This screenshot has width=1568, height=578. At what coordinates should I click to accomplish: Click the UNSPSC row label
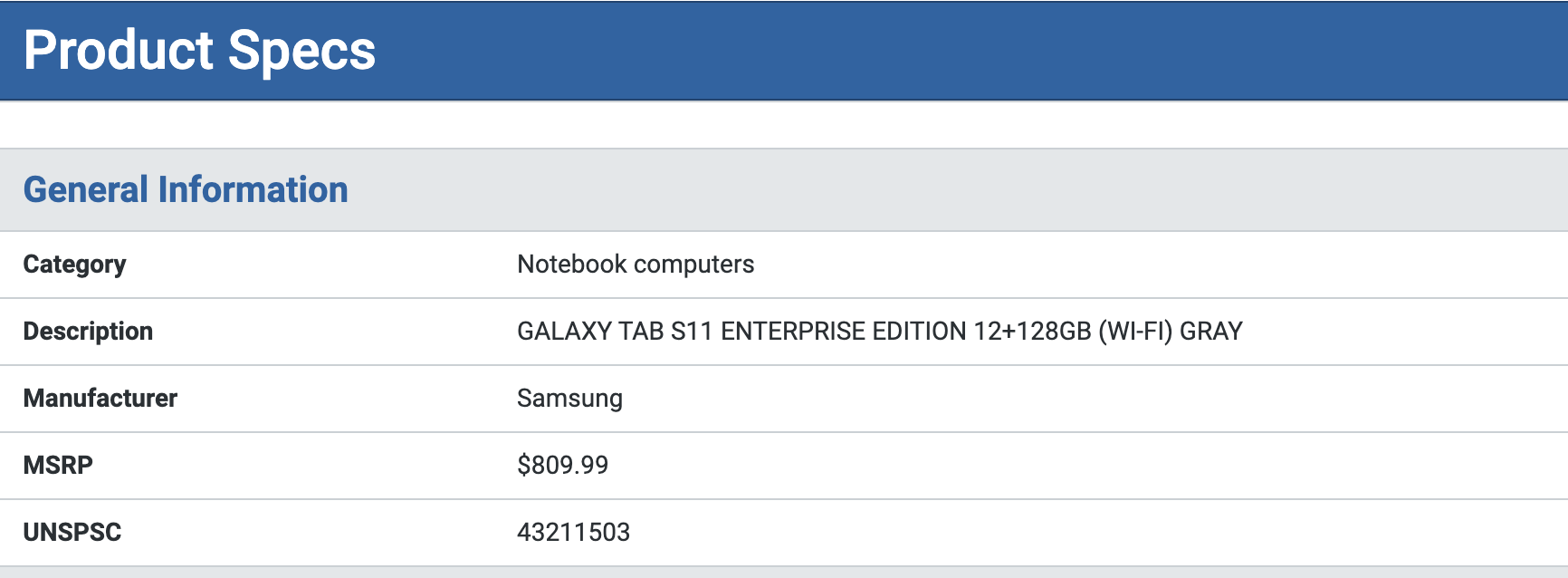(x=72, y=533)
